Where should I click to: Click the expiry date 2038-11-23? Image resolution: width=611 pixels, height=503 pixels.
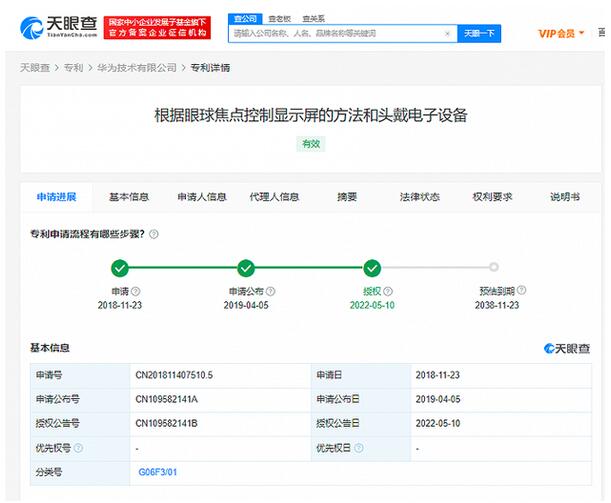(x=497, y=305)
